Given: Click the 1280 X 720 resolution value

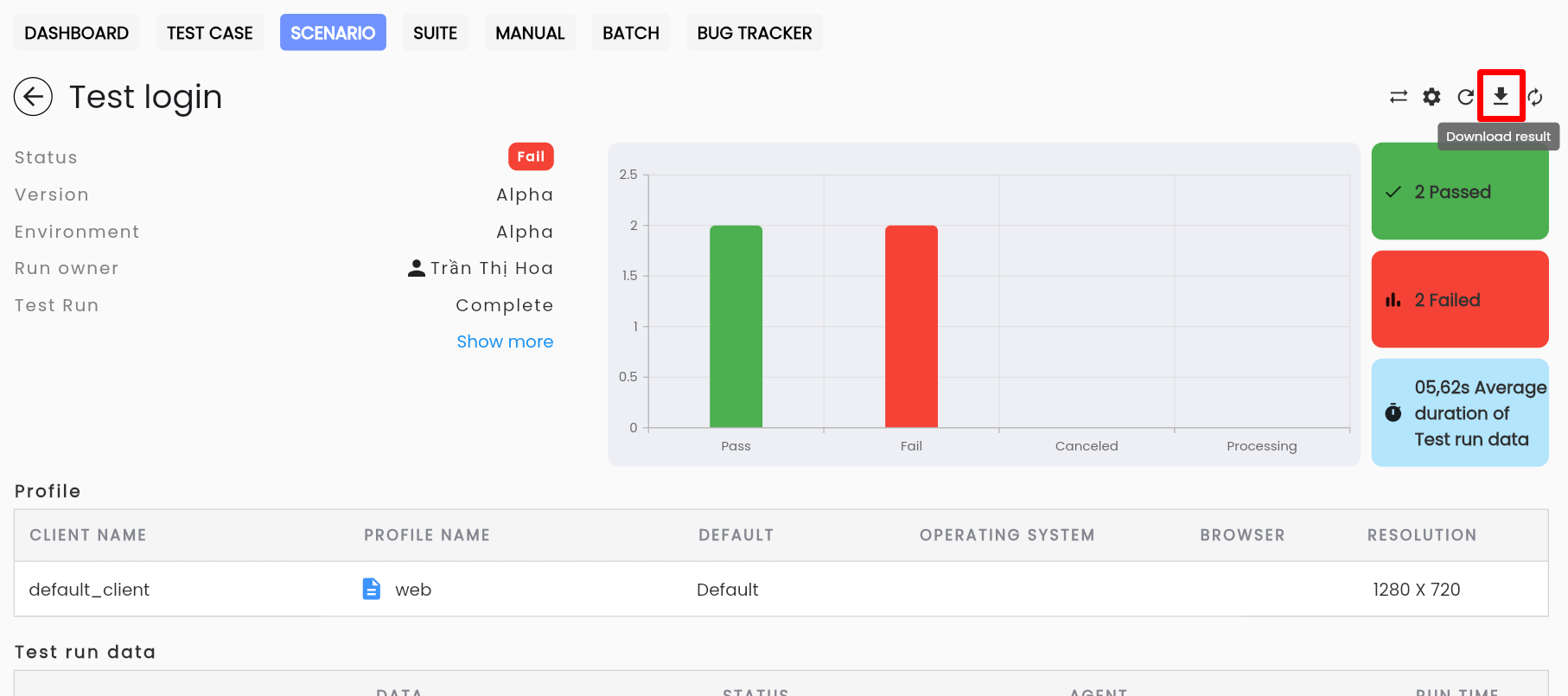Looking at the screenshot, I should [x=1417, y=590].
